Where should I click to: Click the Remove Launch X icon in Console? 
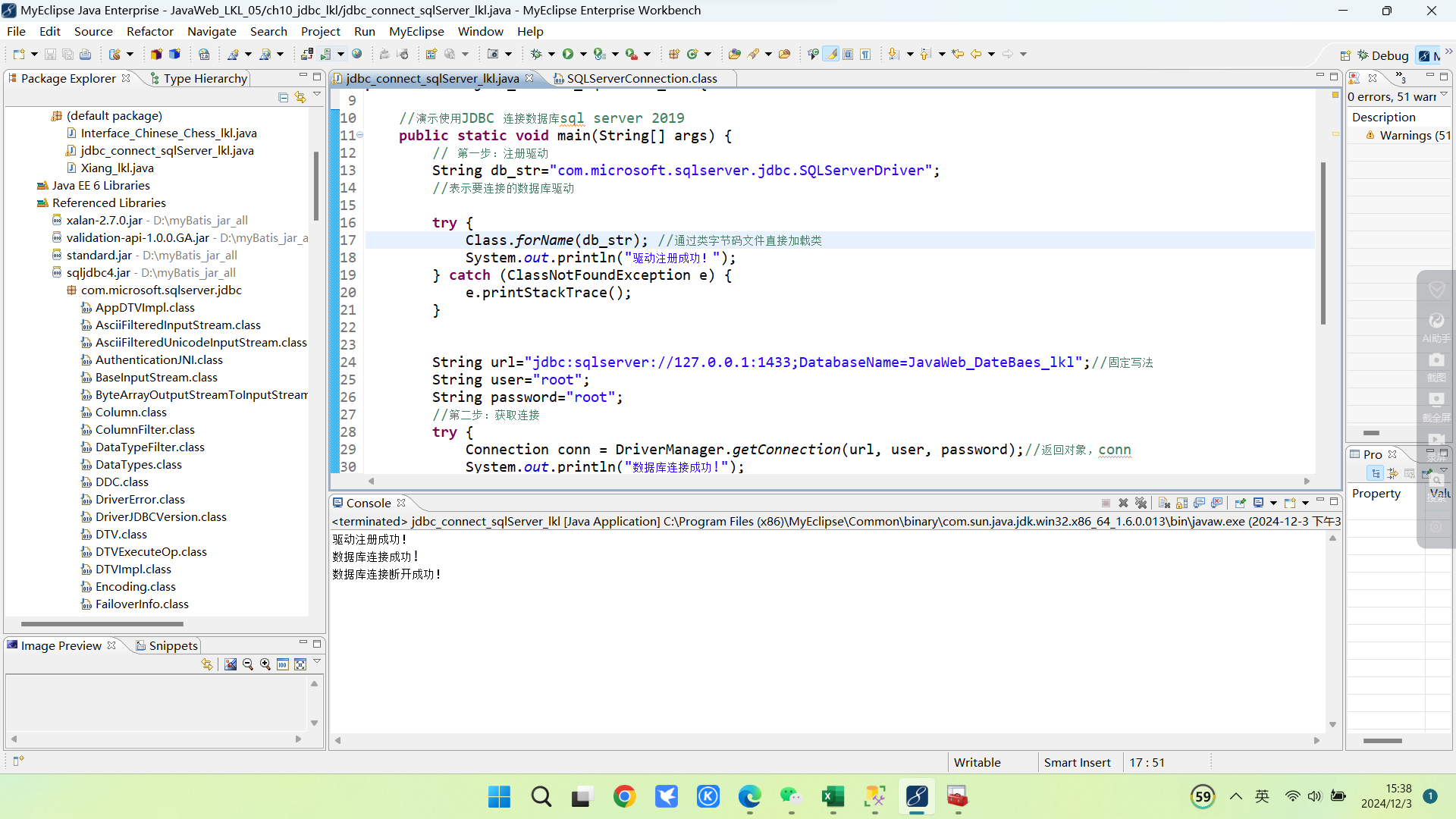point(1123,503)
